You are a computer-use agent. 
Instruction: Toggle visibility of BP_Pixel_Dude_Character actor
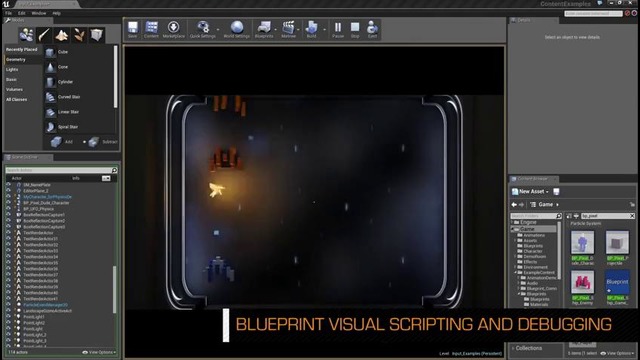click(x=8, y=202)
